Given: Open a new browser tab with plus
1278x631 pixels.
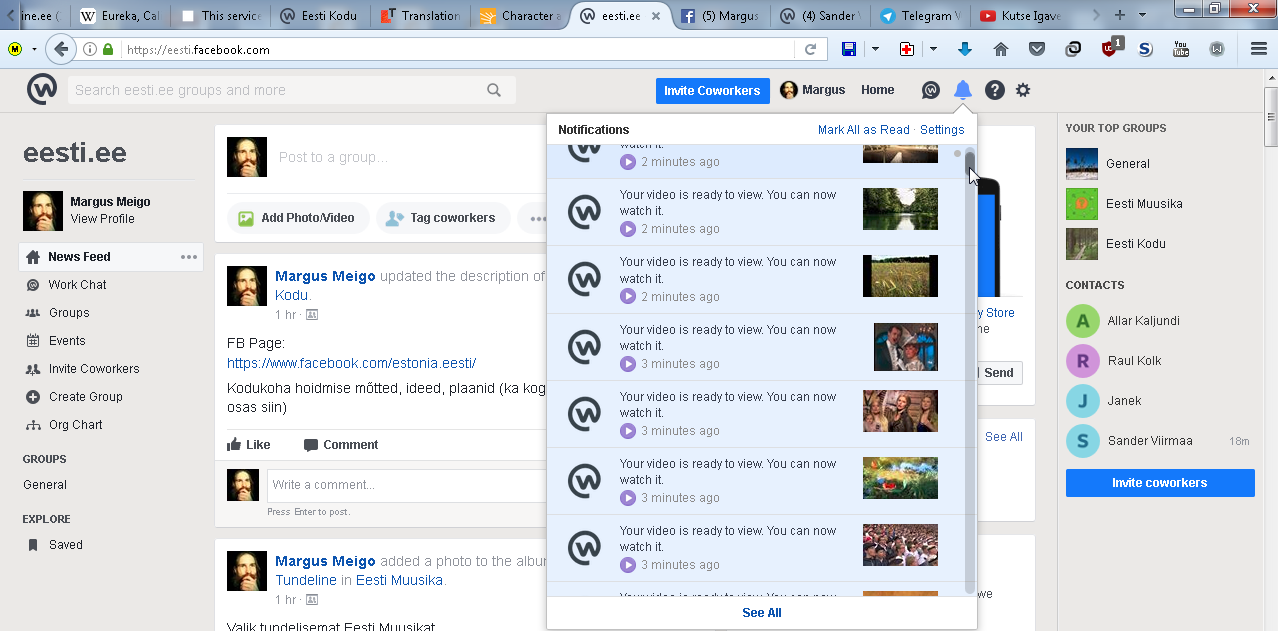Looking at the screenshot, I should (x=1119, y=15).
